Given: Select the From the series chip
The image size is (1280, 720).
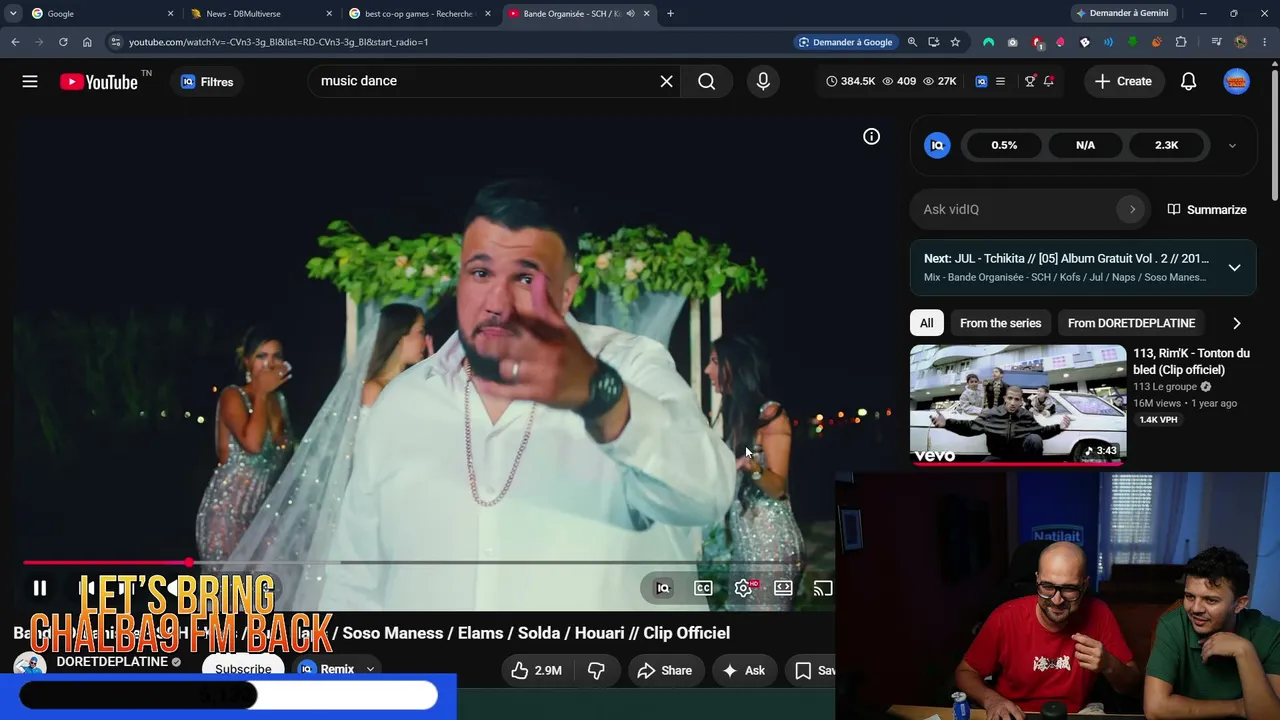Looking at the screenshot, I should pos(1000,323).
